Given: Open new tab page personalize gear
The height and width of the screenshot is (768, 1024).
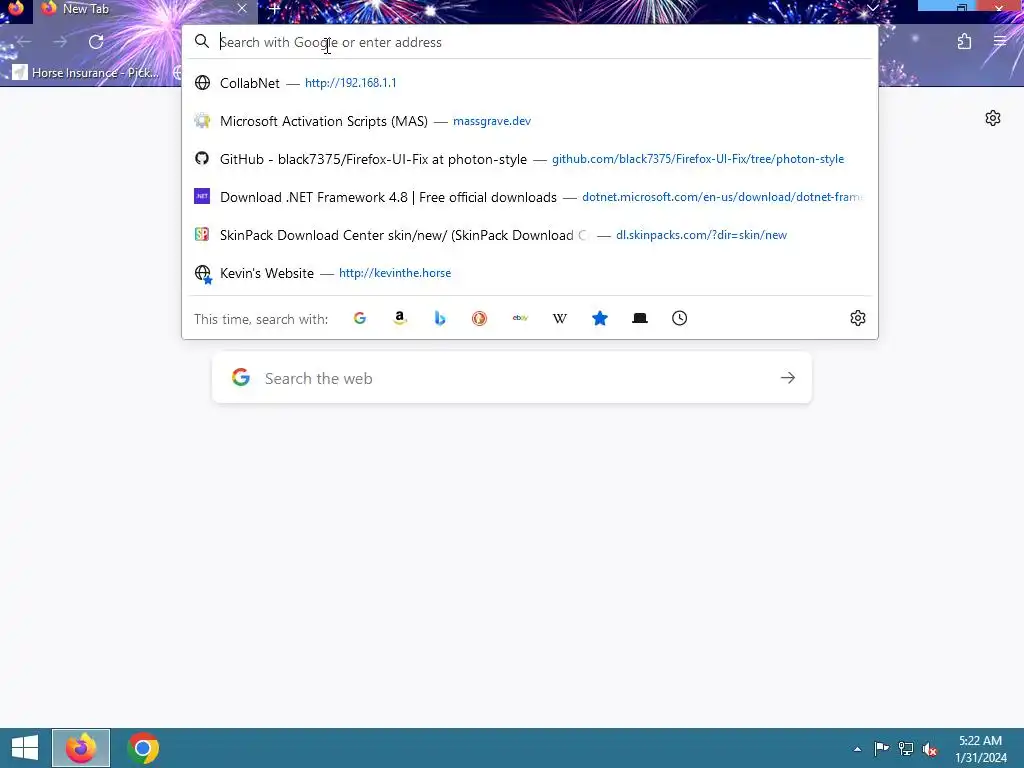Looking at the screenshot, I should coord(993,118).
